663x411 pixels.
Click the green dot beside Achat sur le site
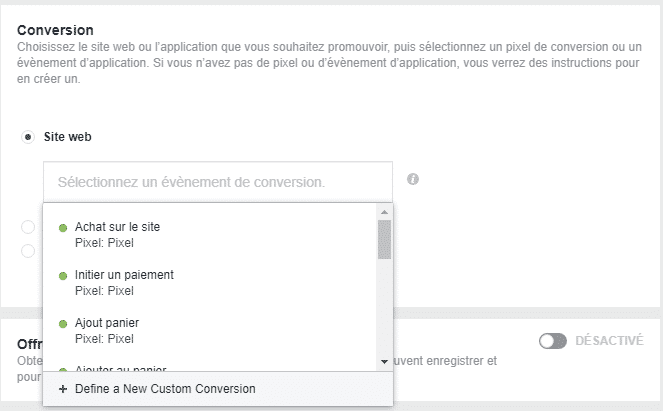(64, 227)
